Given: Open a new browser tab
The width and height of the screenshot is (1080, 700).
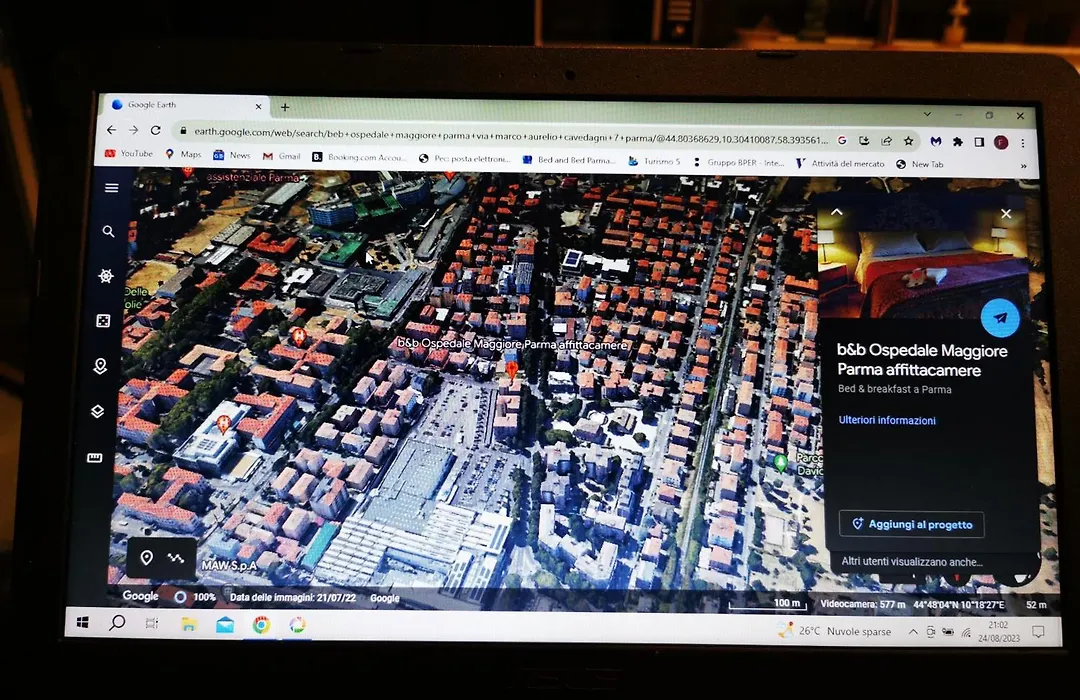Looking at the screenshot, I should coord(284,107).
